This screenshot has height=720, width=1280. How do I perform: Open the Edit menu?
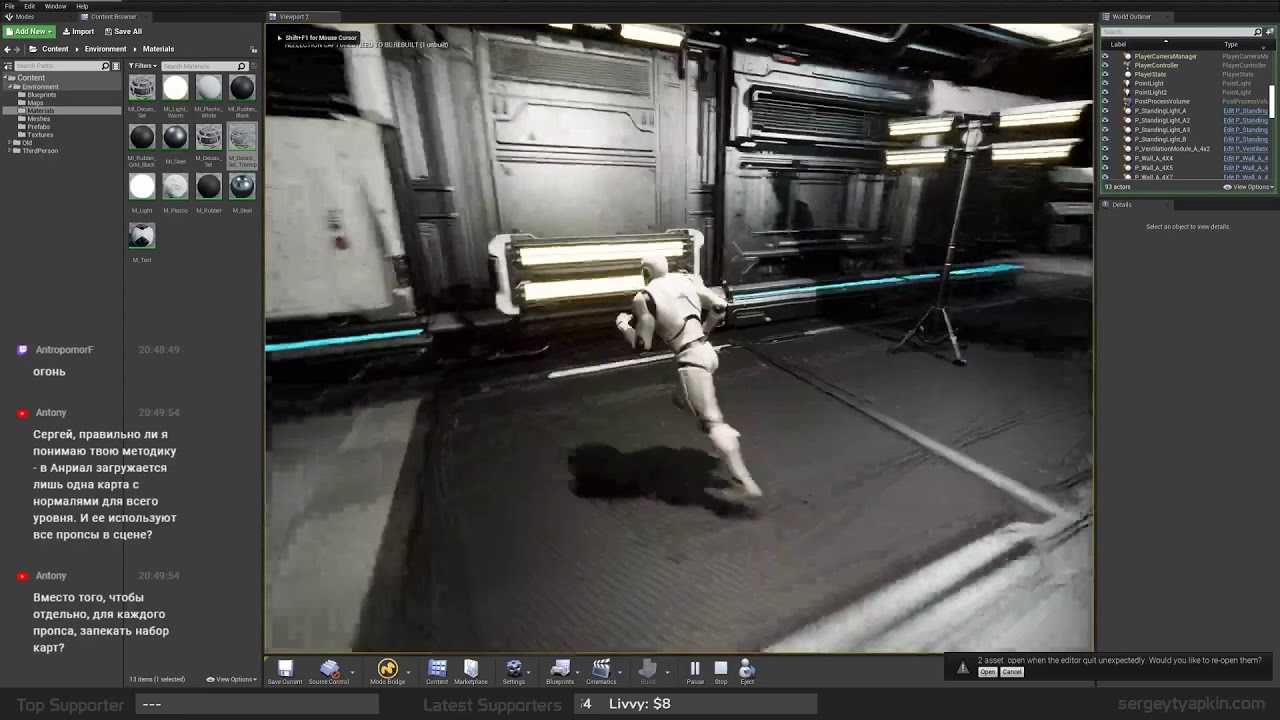click(30, 6)
